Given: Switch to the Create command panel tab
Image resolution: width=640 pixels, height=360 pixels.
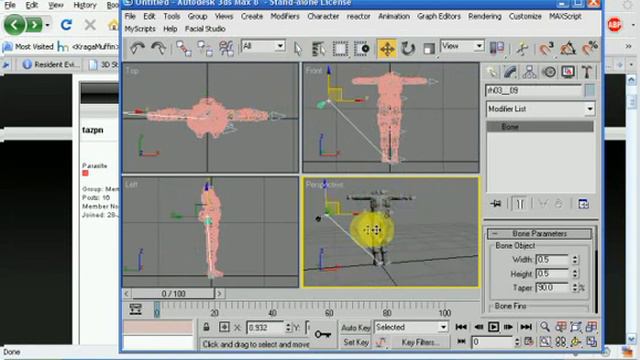Looking at the screenshot, I should pyautogui.click(x=492, y=72).
